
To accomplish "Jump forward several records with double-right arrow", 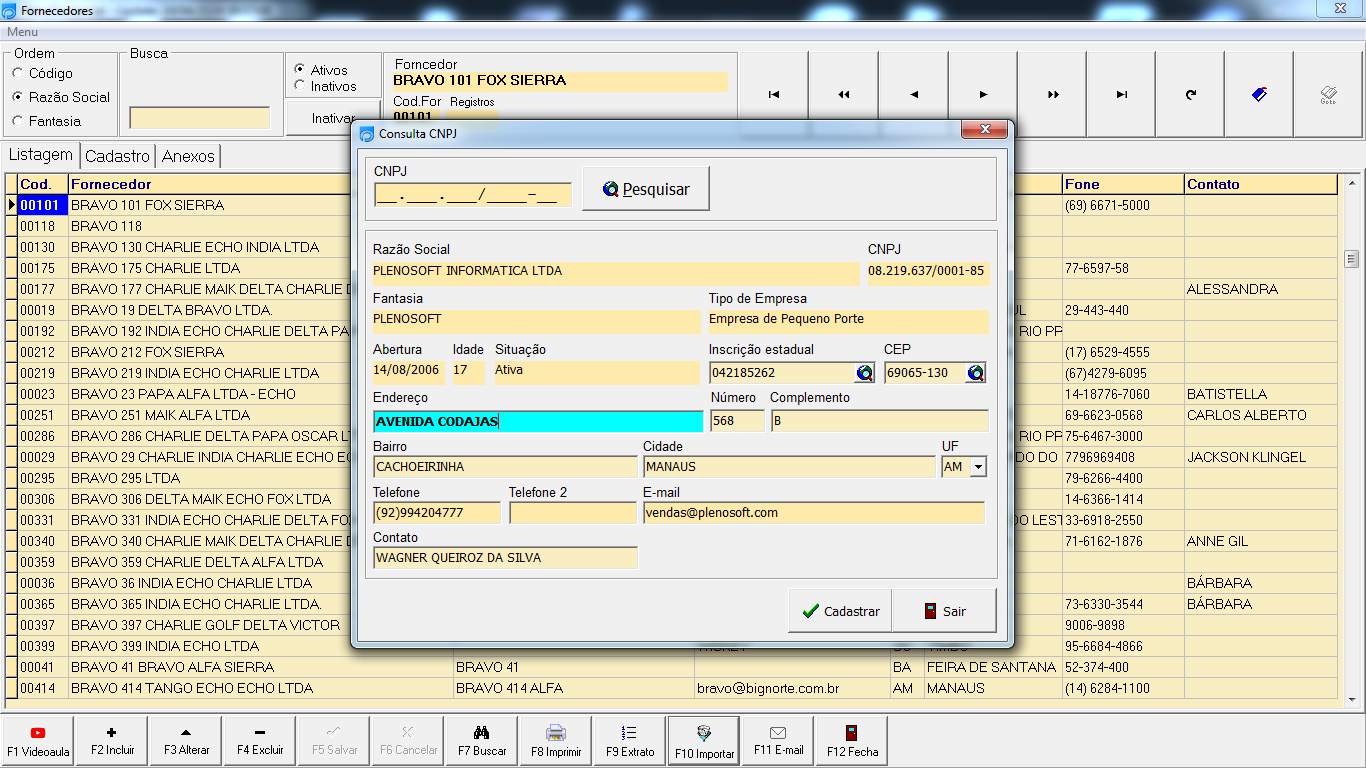I will [1052, 94].
